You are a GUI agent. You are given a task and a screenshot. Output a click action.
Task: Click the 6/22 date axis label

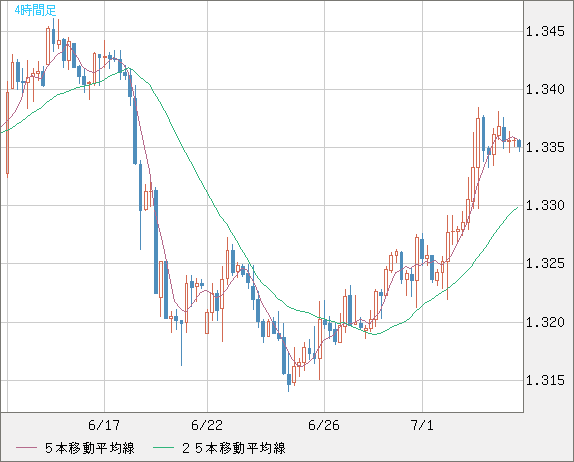pyautogui.click(x=207, y=425)
